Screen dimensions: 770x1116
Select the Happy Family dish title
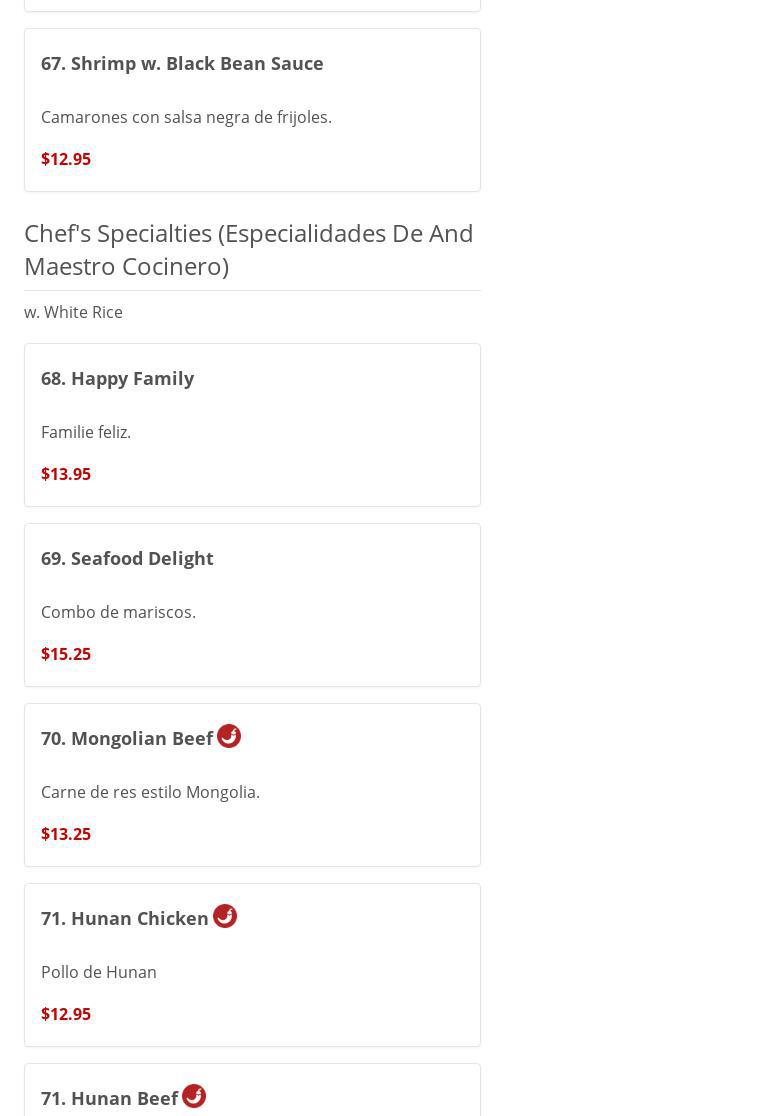coord(117,378)
